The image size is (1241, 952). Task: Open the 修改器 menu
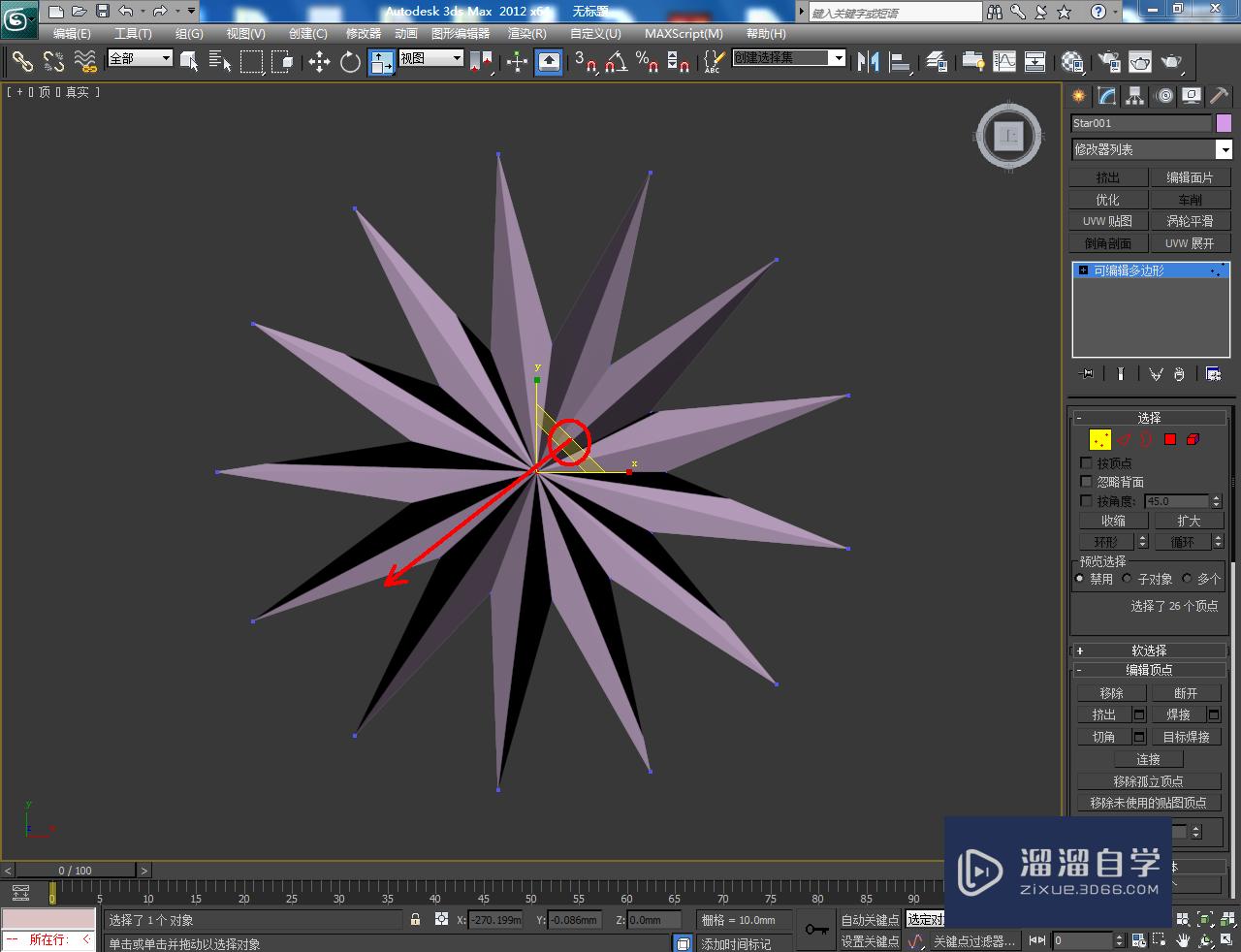(364, 33)
